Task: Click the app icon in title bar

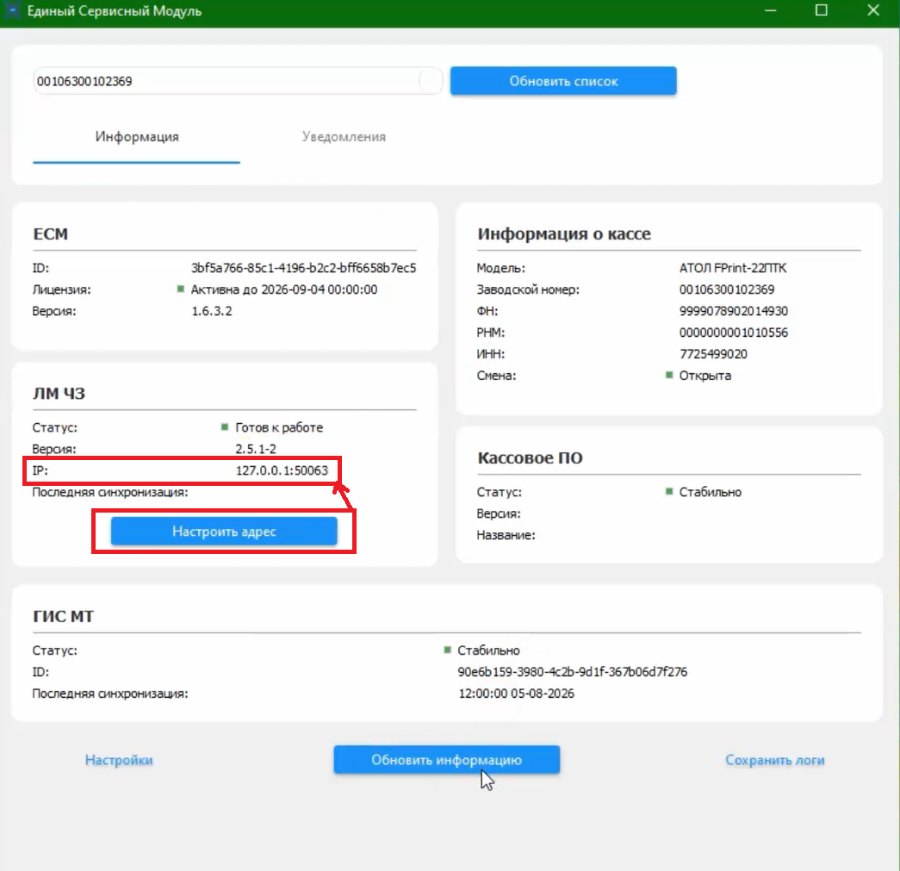Action: (x=11, y=11)
